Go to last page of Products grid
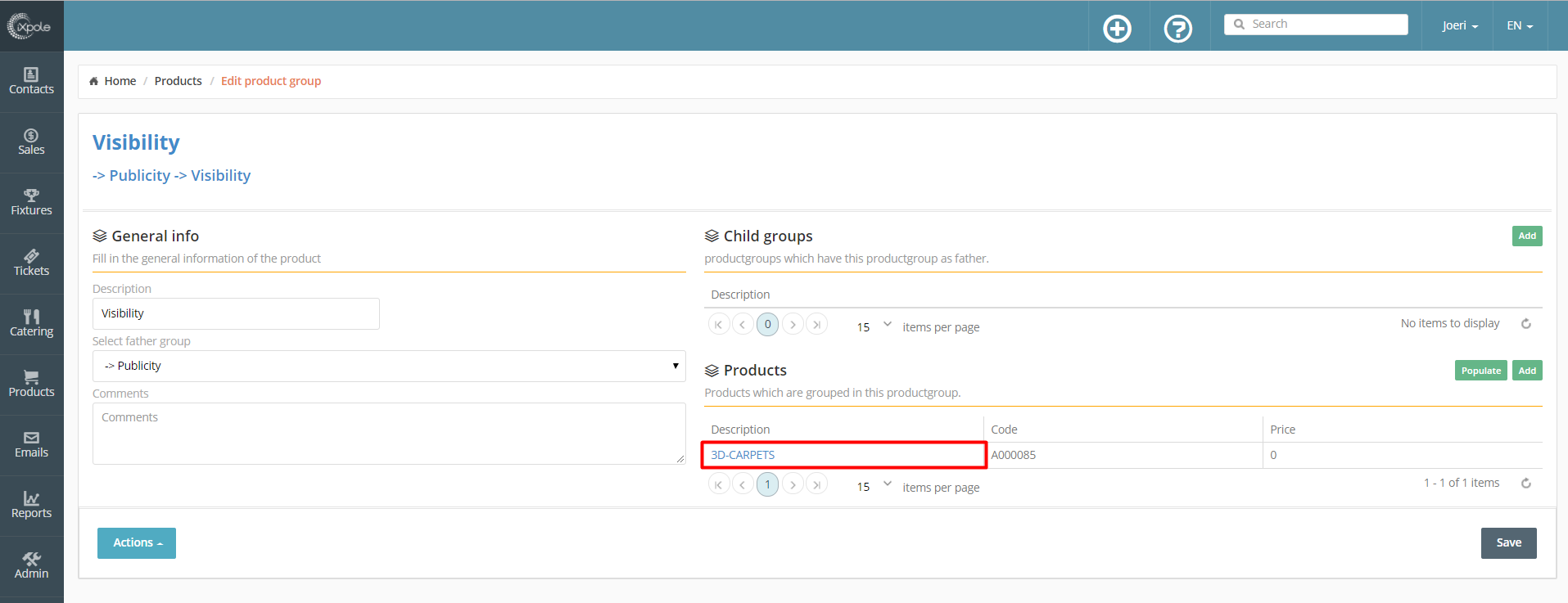The width and height of the screenshot is (1568, 603). (816, 484)
